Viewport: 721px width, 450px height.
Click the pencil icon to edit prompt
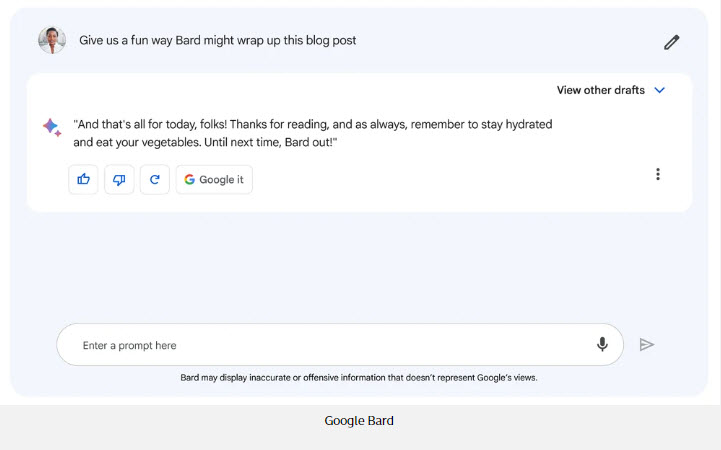(x=671, y=42)
